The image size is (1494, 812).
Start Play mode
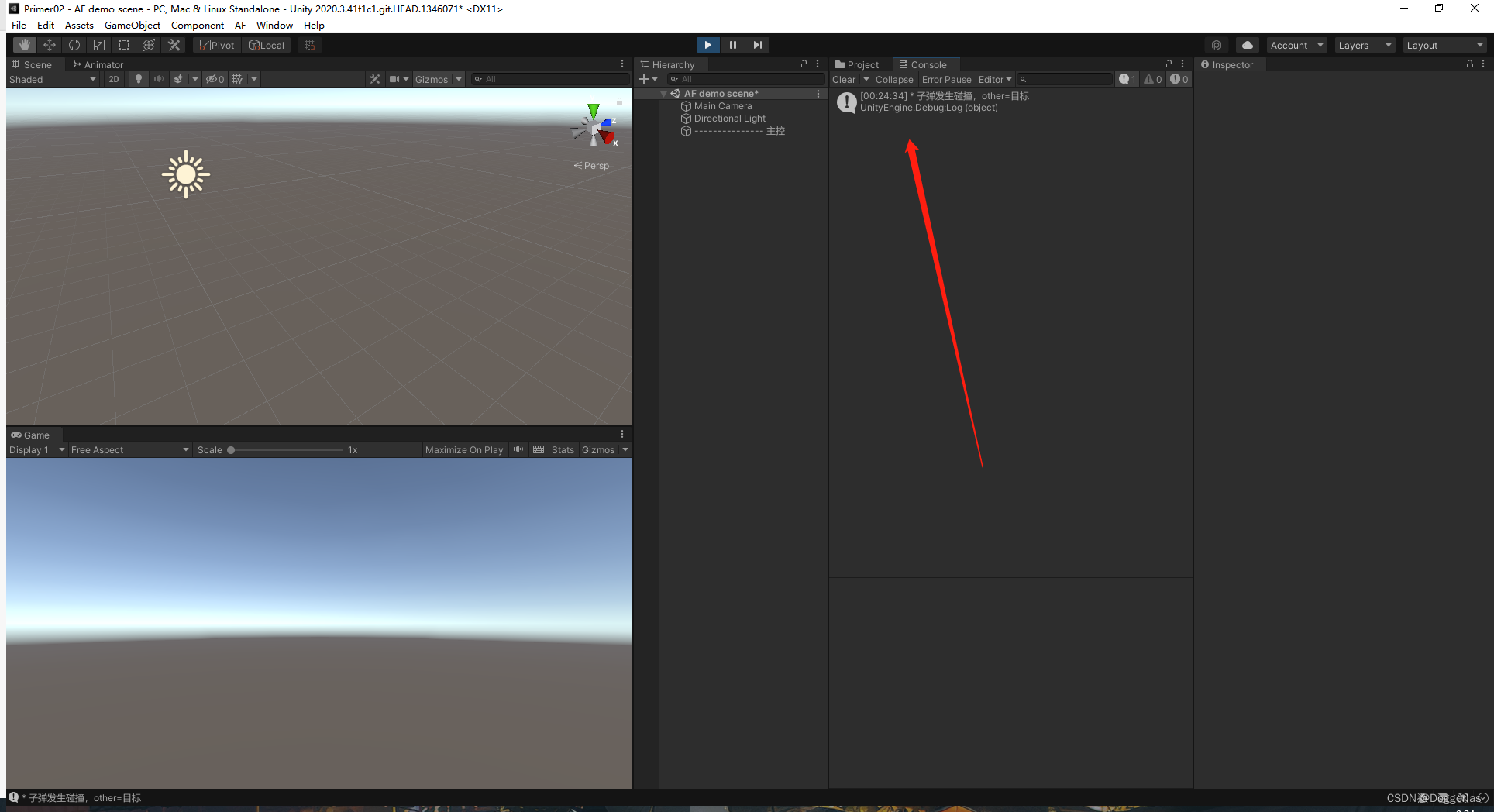click(707, 45)
